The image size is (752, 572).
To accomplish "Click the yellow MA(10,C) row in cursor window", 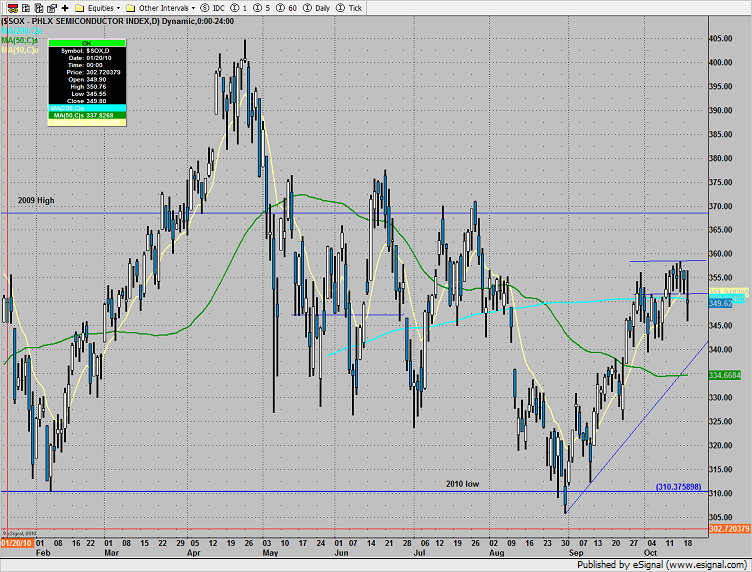I will (87, 123).
